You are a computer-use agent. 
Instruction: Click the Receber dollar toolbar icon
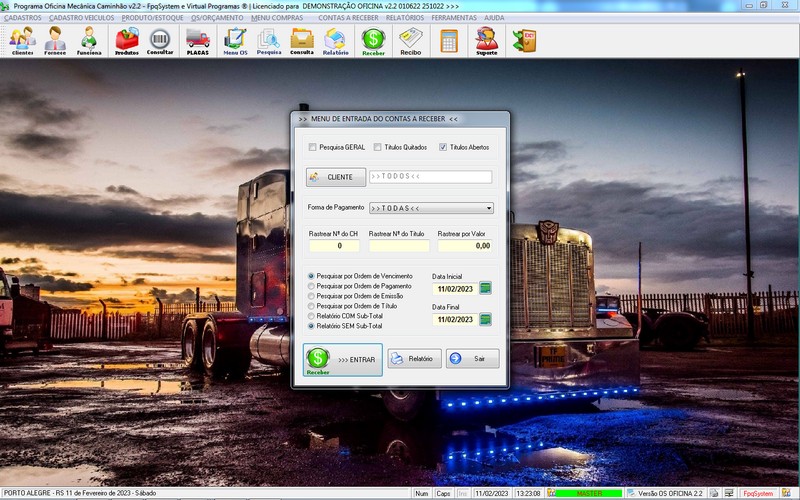[373, 40]
